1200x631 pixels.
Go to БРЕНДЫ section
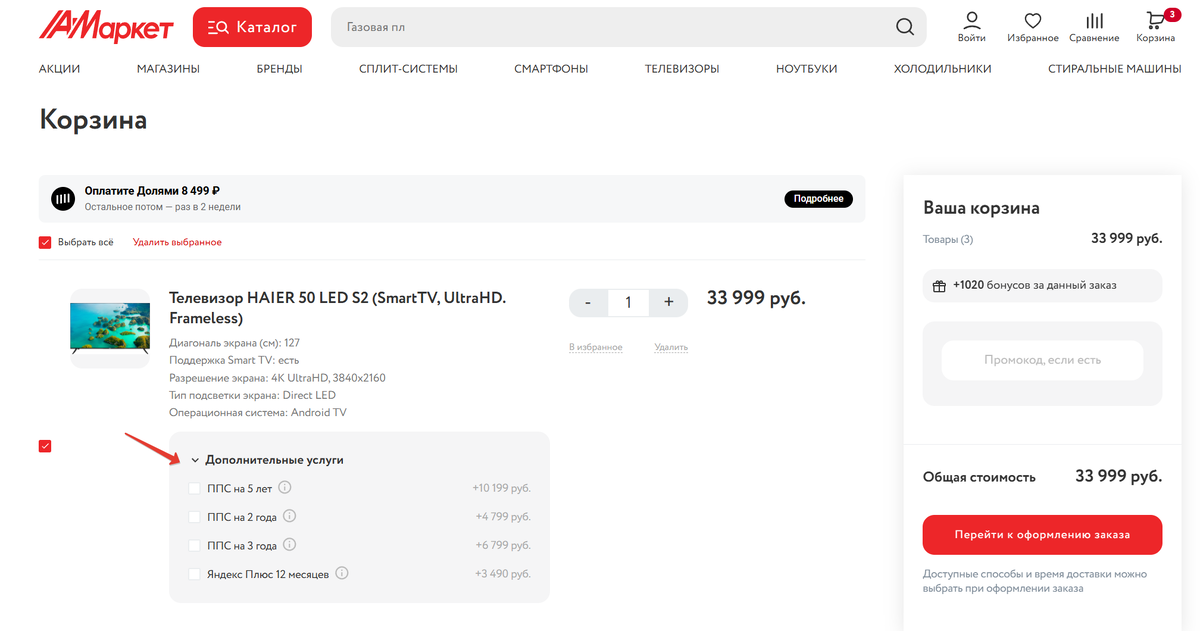click(279, 69)
